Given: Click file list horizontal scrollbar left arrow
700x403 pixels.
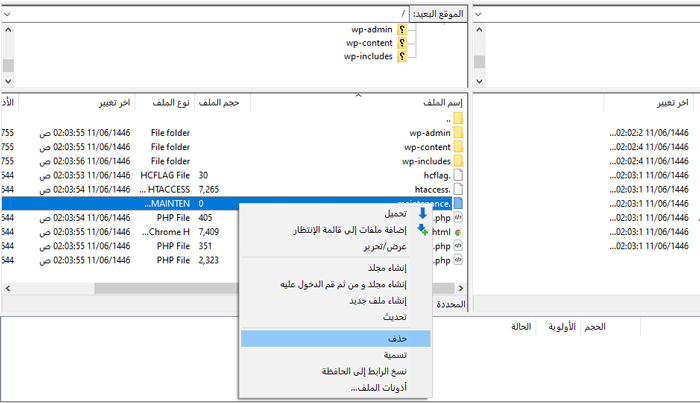Looking at the screenshot, I should tap(8, 288).
